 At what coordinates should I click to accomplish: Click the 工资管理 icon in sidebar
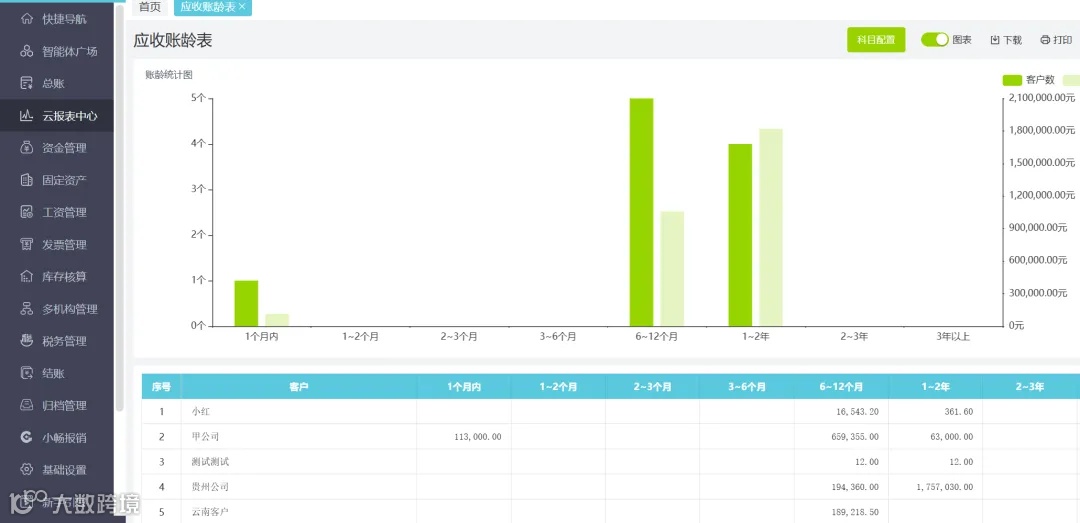point(27,212)
